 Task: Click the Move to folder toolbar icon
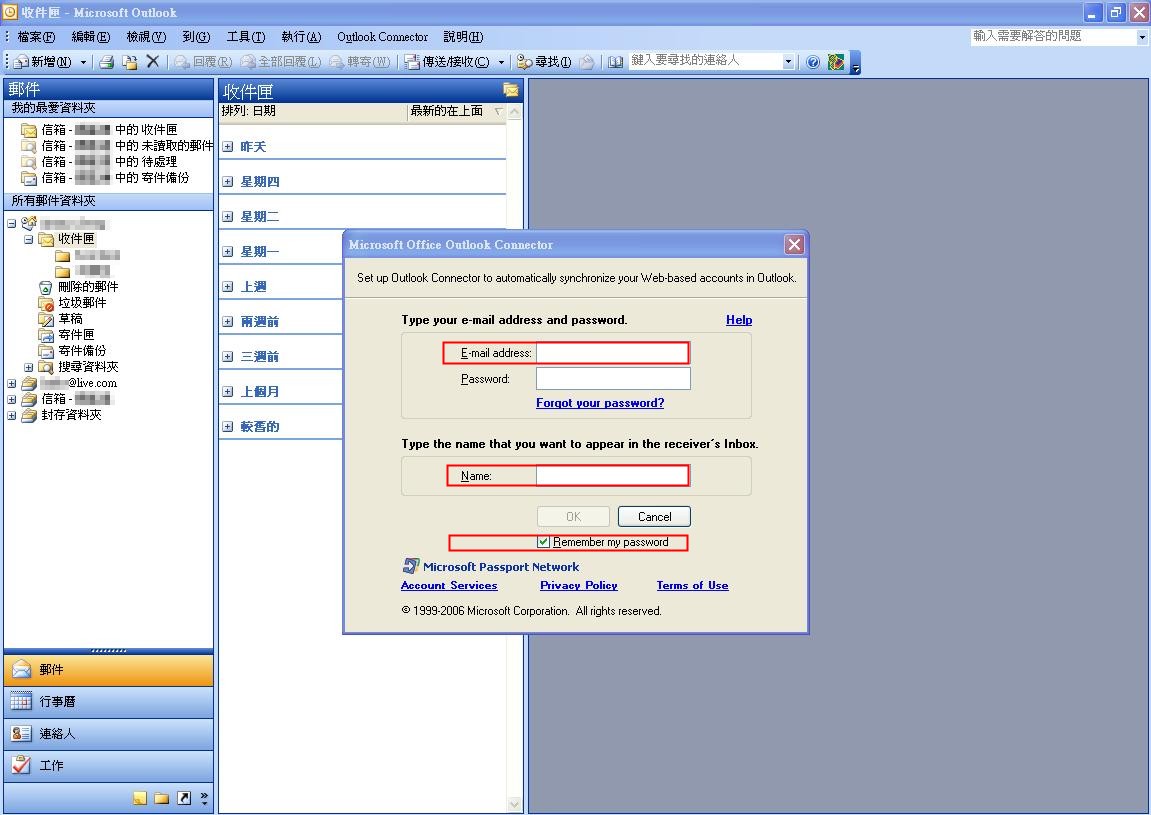pyautogui.click(x=130, y=62)
